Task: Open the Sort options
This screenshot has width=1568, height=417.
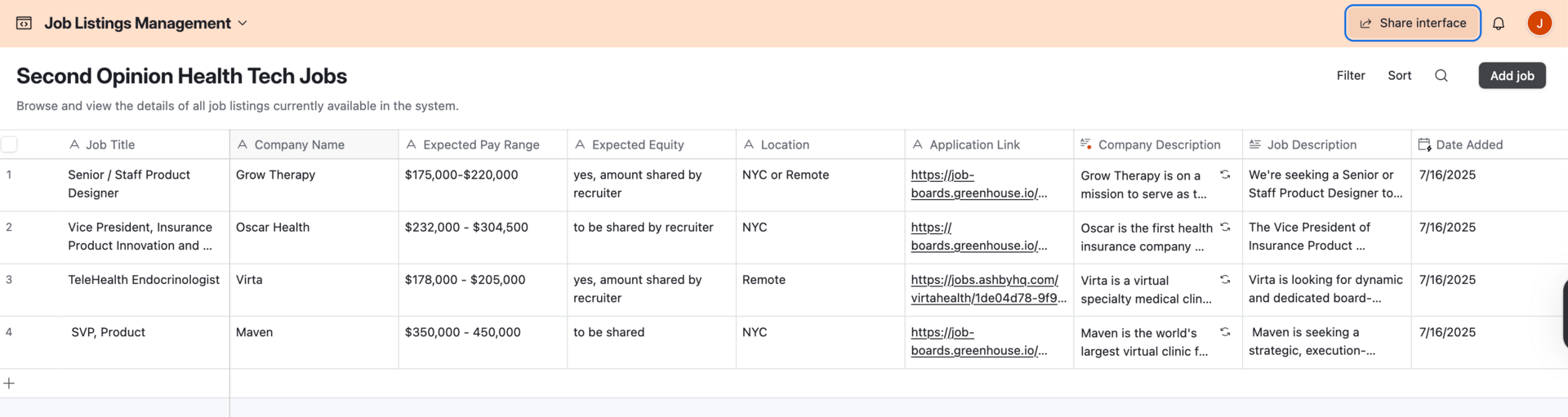Action: tap(1400, 75)
